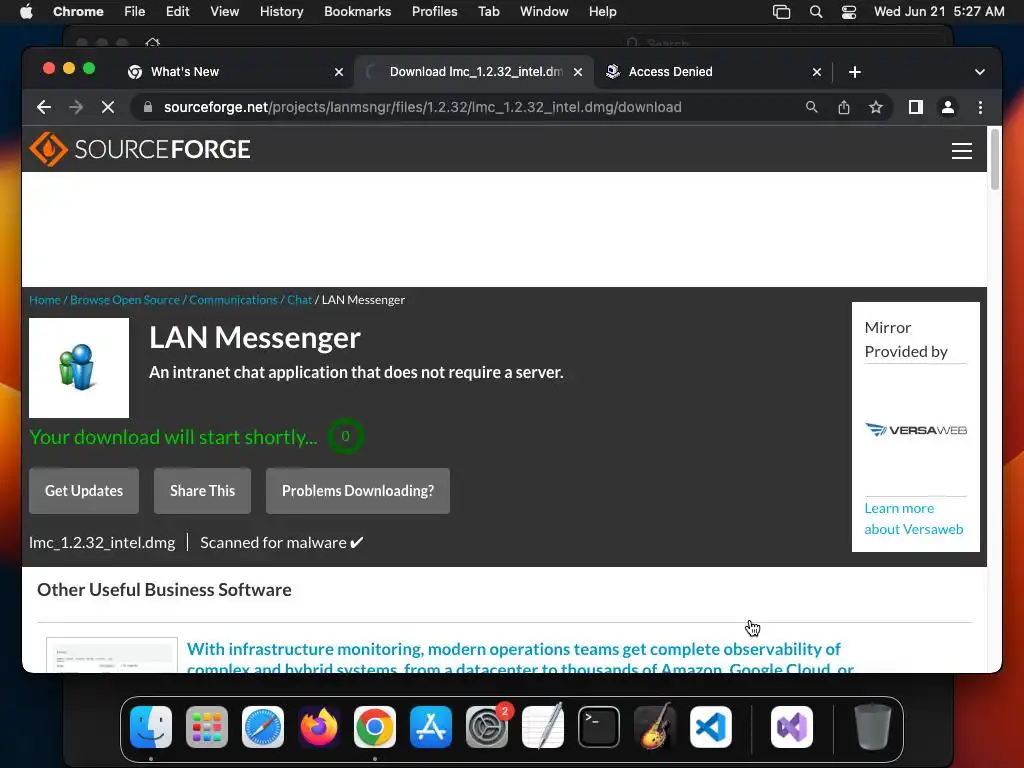
Task: Click the Get Updates button
Action: click(84, 490)
